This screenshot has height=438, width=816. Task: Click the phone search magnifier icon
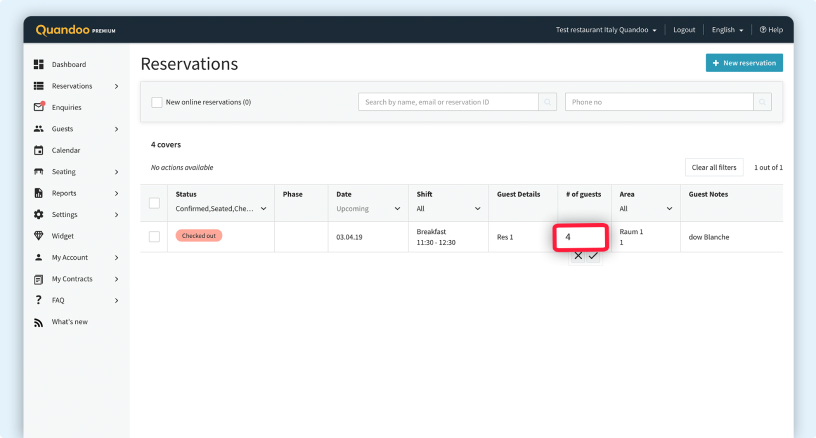[x=763, y=102]
